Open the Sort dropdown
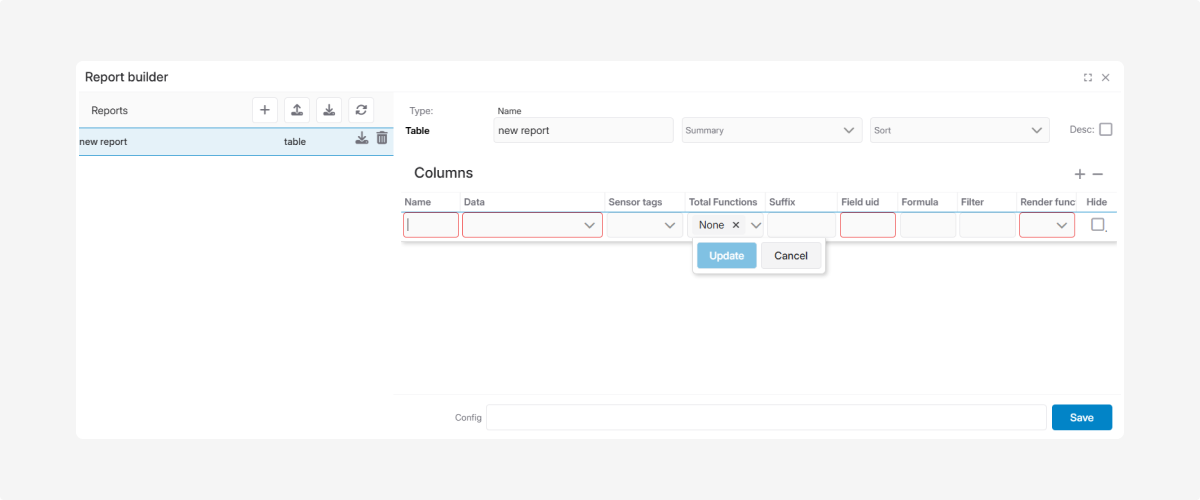Image resolution: width=1200 pixels, height=500 pixels. (x=959, y=130)
